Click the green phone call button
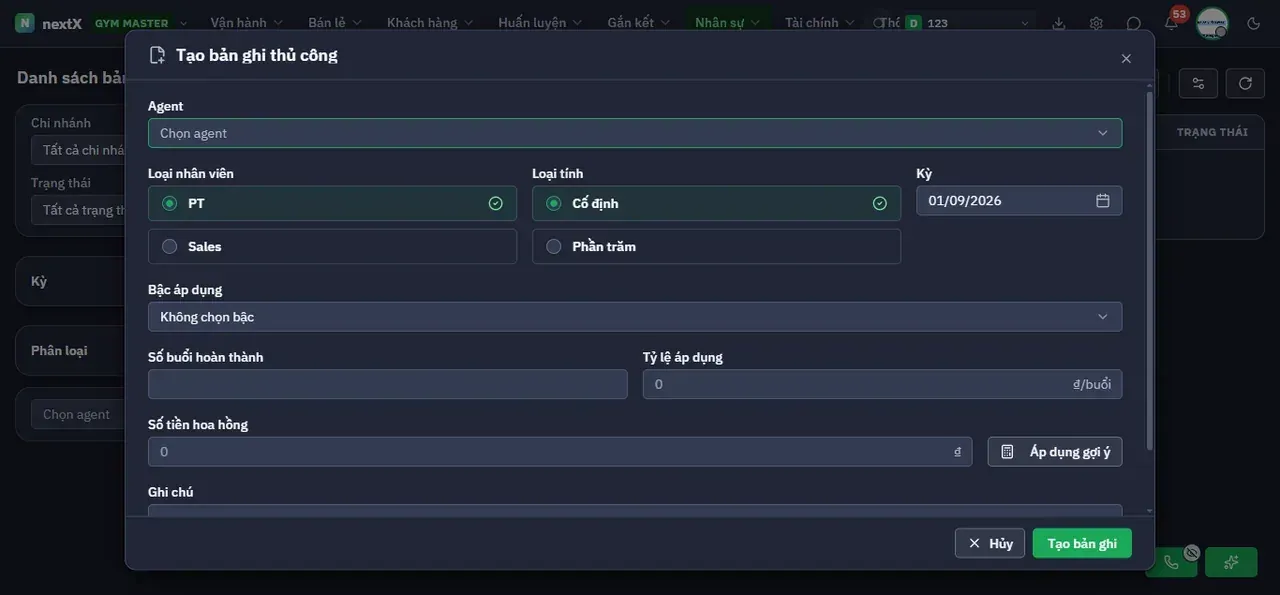This screenshot has width=1280, height=595. (x=1171, y=562)
